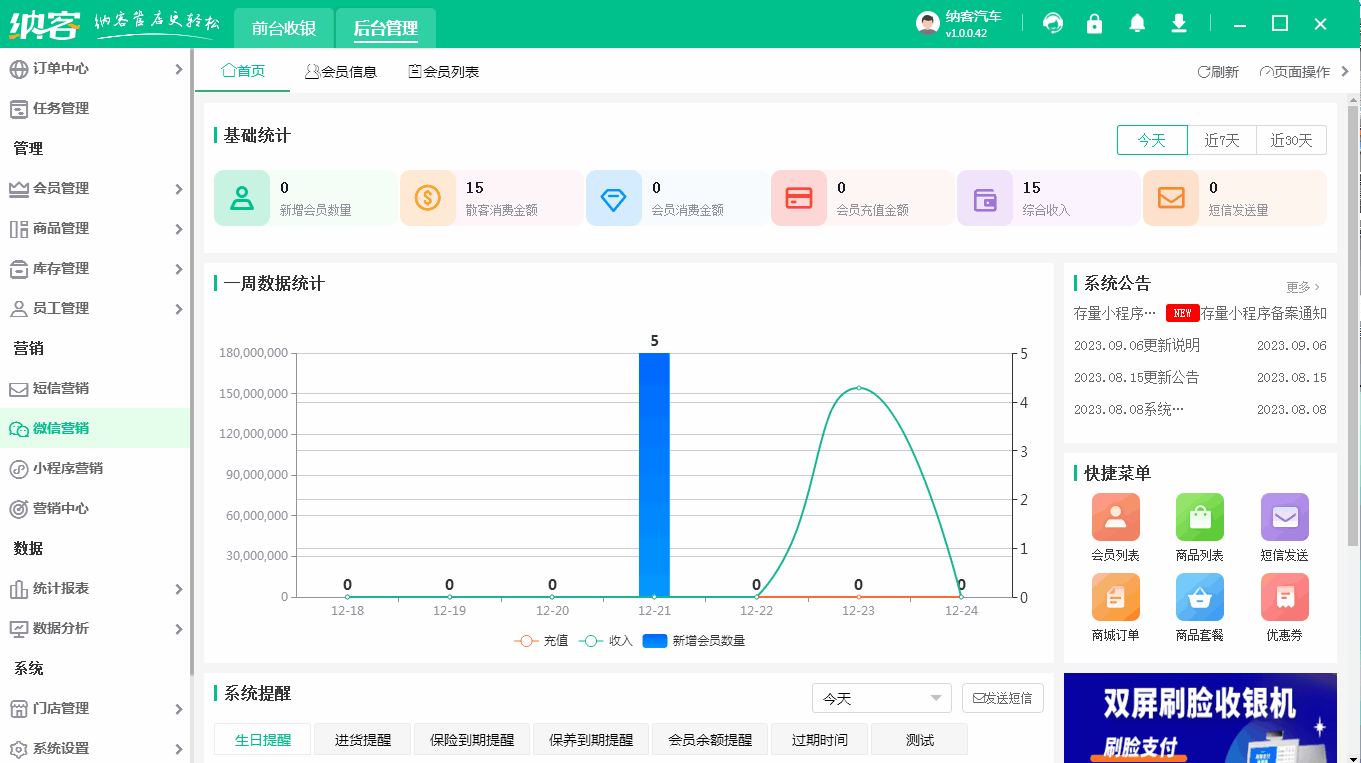Select the 近30天 filter option
The image size is (1361, 763).
tap(1291, 140)
